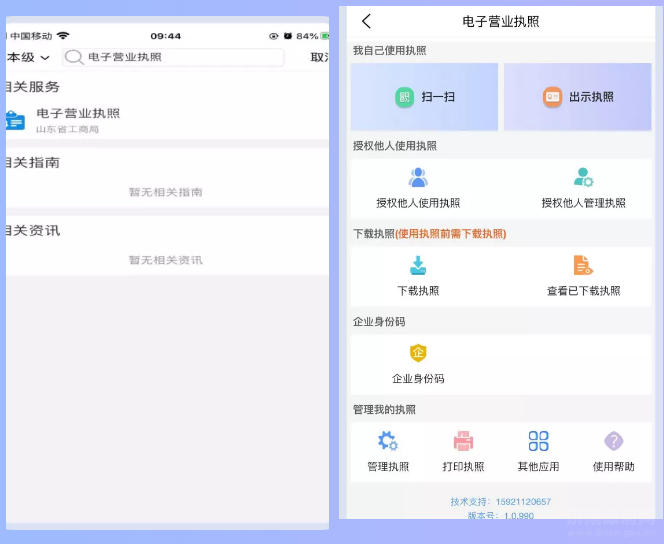Tap the 下载执照 download icon
This screenshot has height=544, width=664.
(x=418, y=265)
